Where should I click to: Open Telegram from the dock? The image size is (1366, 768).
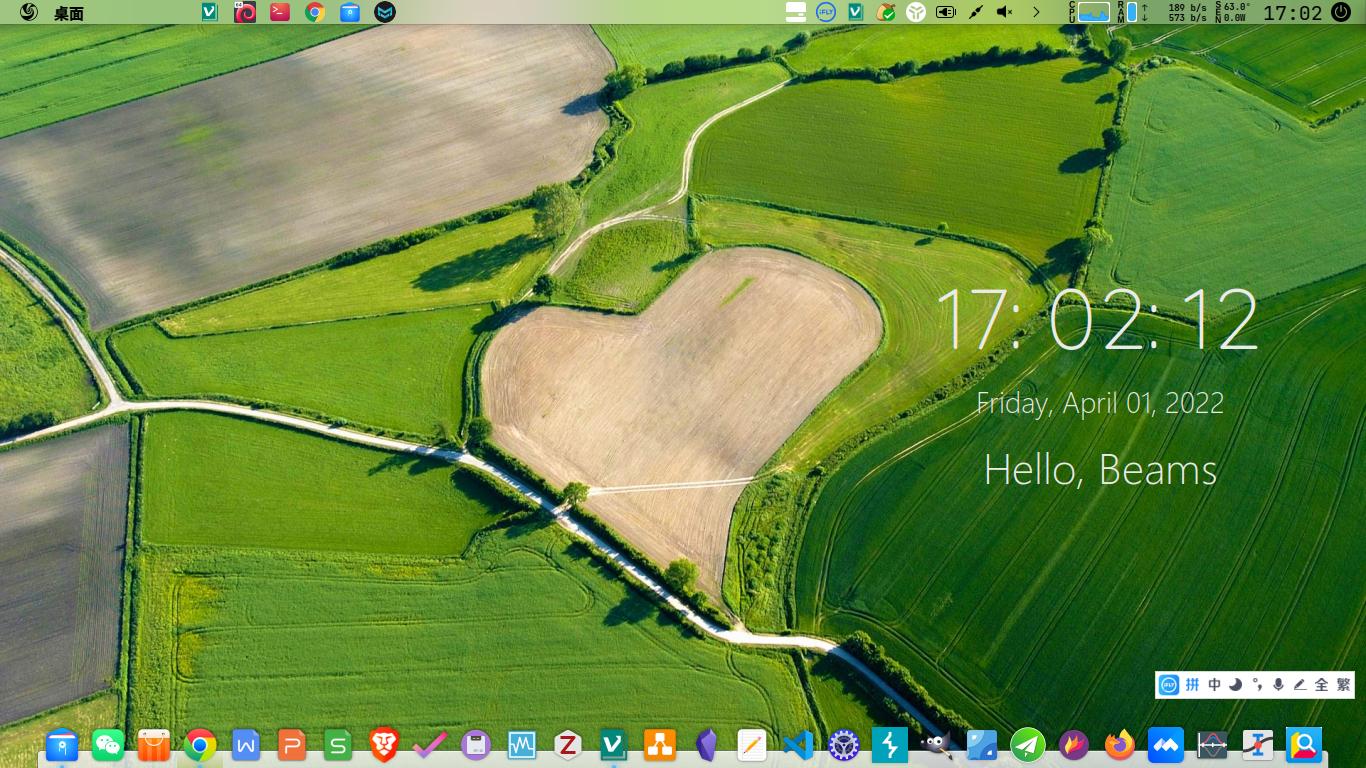tap(1027, 745)
